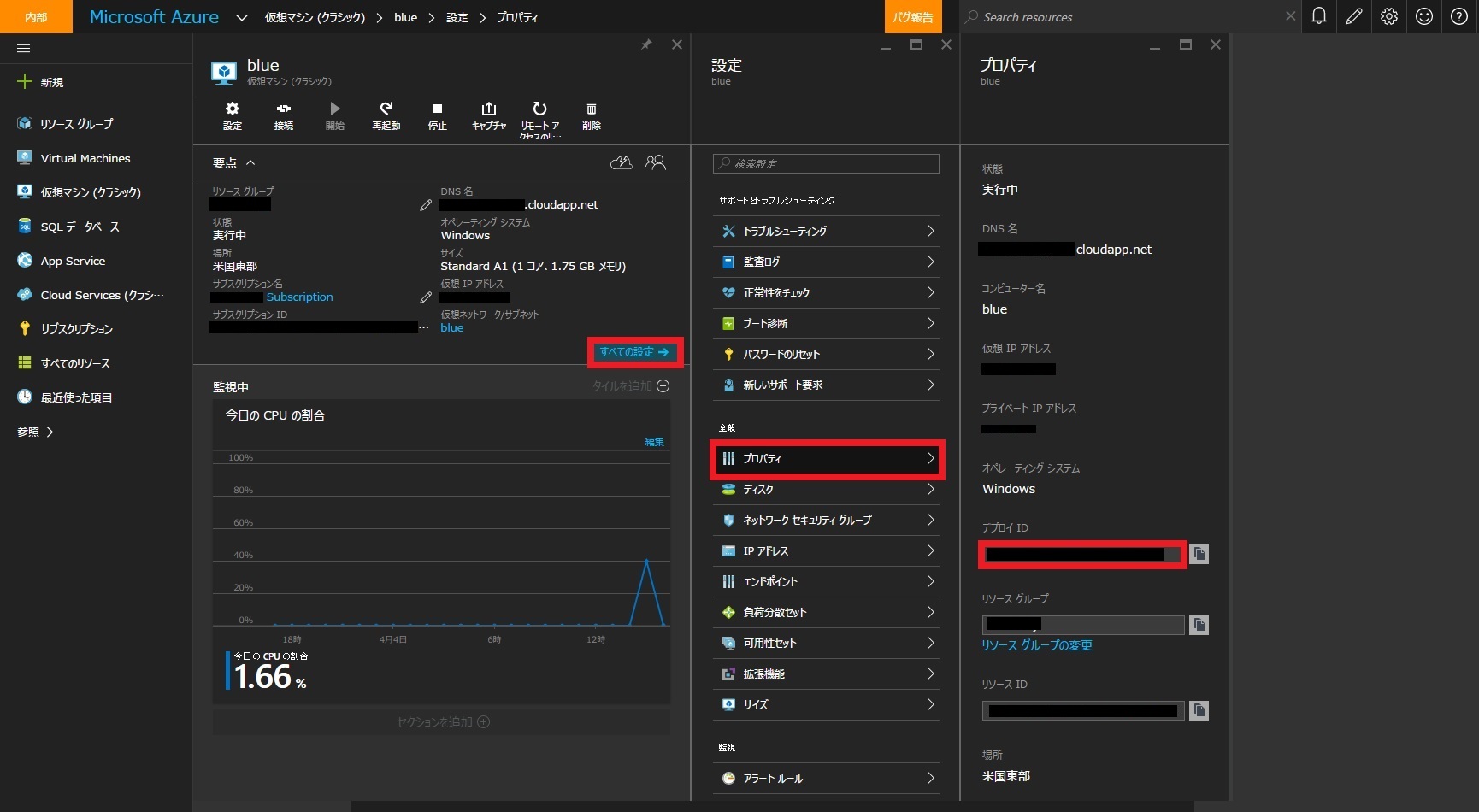Viewport: 1479px width, 812px height.
Task: Open SQL データベース in sidebar
Action: [96, 227]
